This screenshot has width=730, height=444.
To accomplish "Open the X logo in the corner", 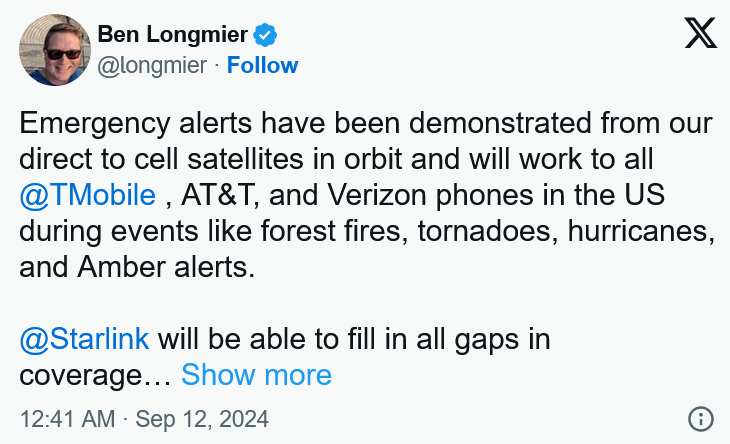I will tap(701, 33).
